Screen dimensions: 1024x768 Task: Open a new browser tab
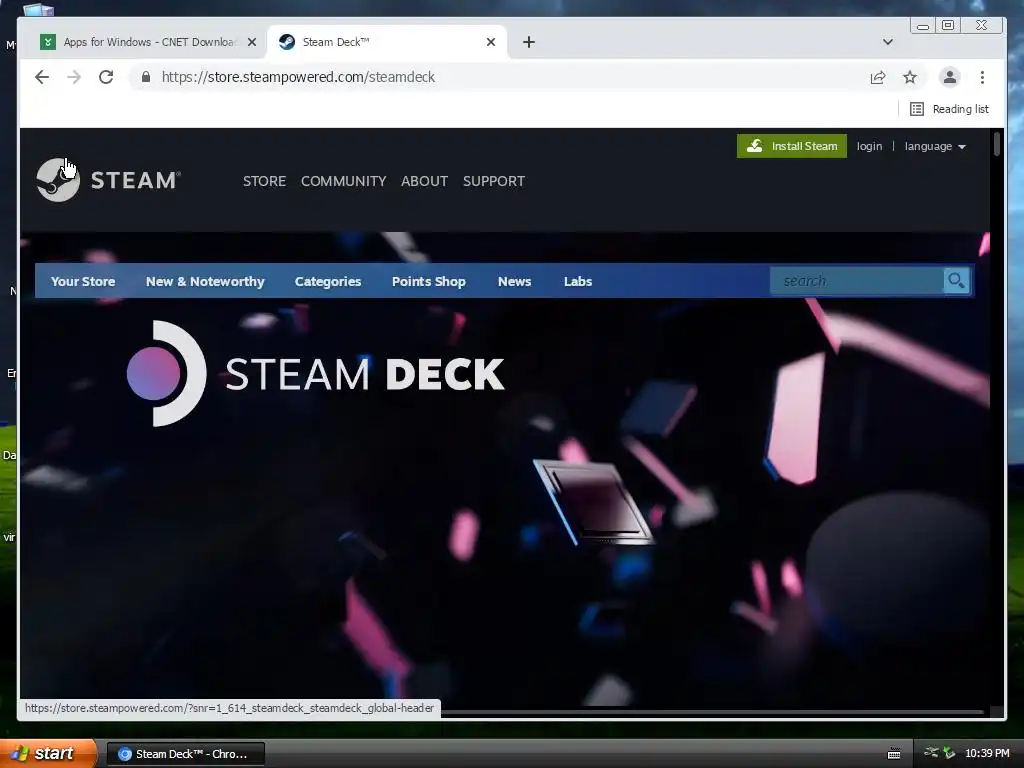(x=529, y=42)
